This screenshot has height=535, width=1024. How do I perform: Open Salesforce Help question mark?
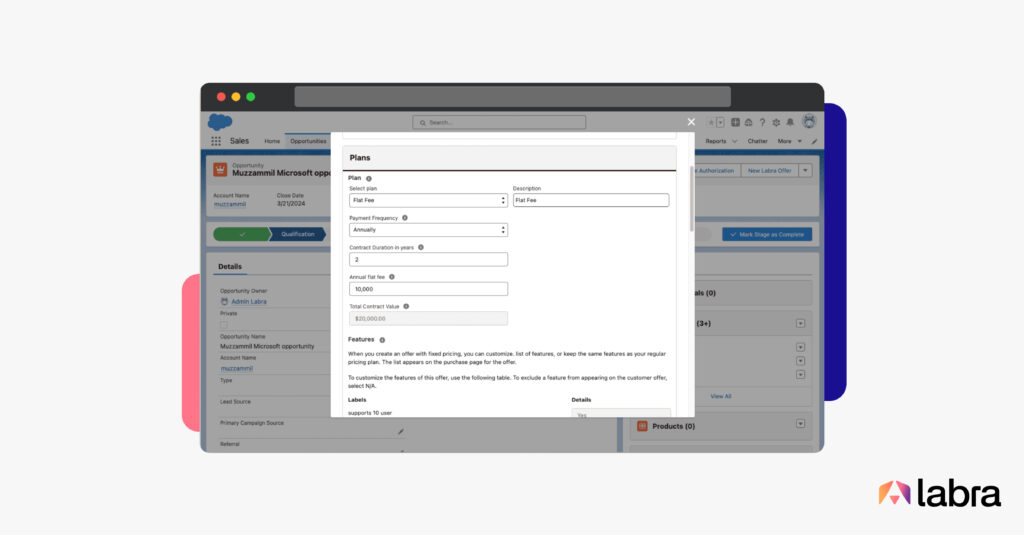coord(762,122)
